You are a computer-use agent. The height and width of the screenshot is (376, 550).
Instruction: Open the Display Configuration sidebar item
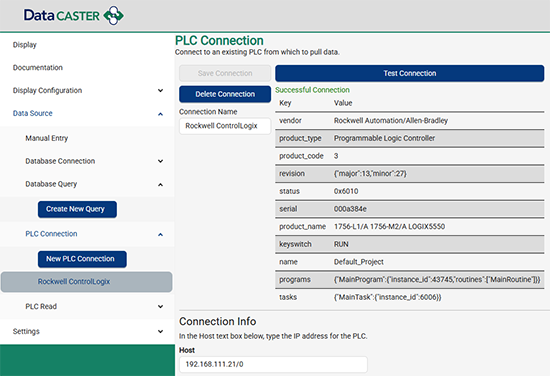coord(47,90)
